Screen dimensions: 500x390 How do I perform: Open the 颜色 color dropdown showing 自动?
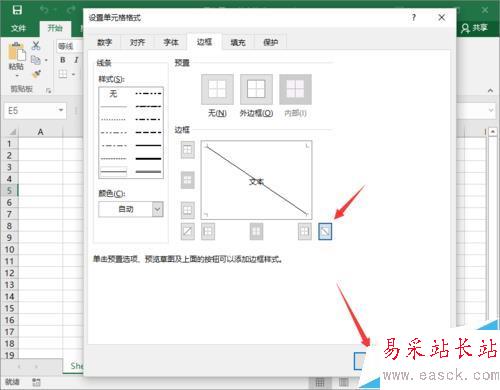pos(131,209)
